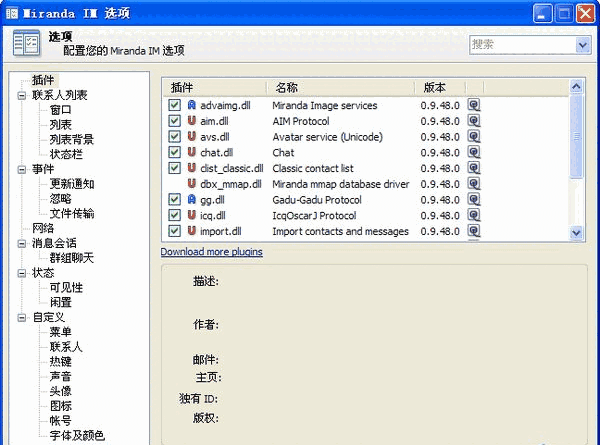The width and height of the screenshot is (600, 445).
Task: Uncheck the chat.dll plugin checkbox
Action: 174,152
